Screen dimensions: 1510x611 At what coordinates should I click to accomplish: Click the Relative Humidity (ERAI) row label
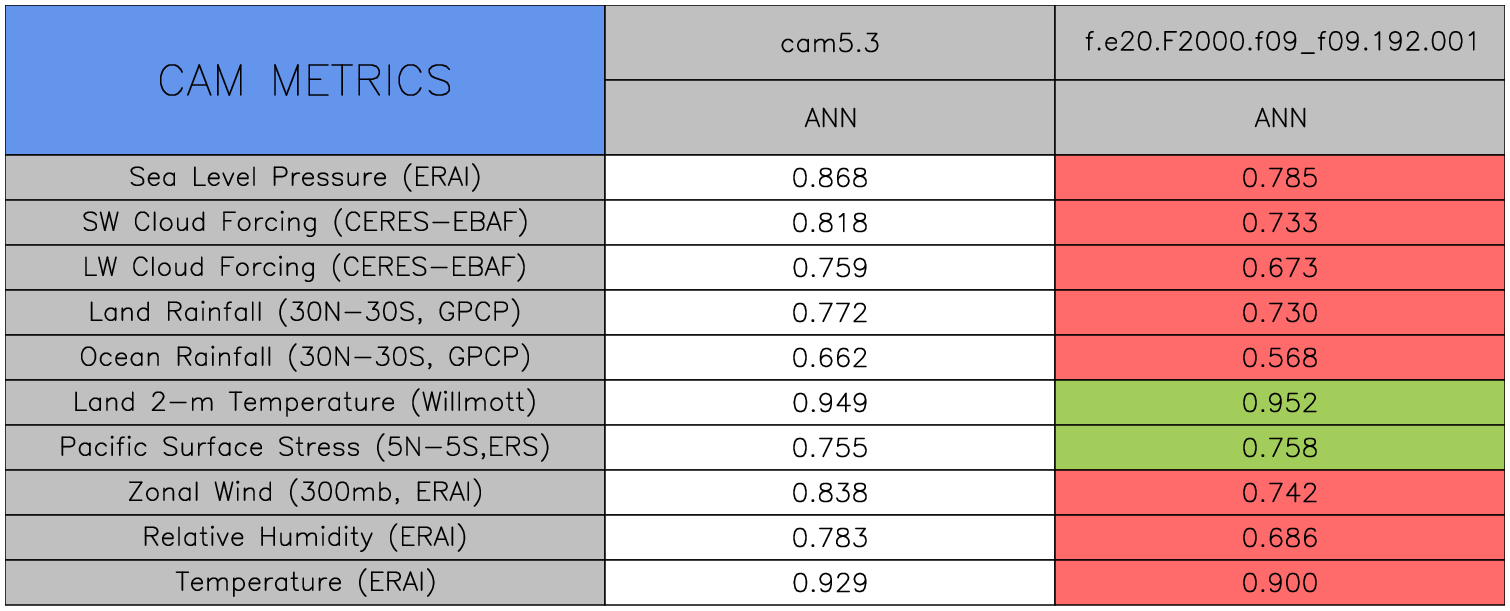[x=305, y=538]
